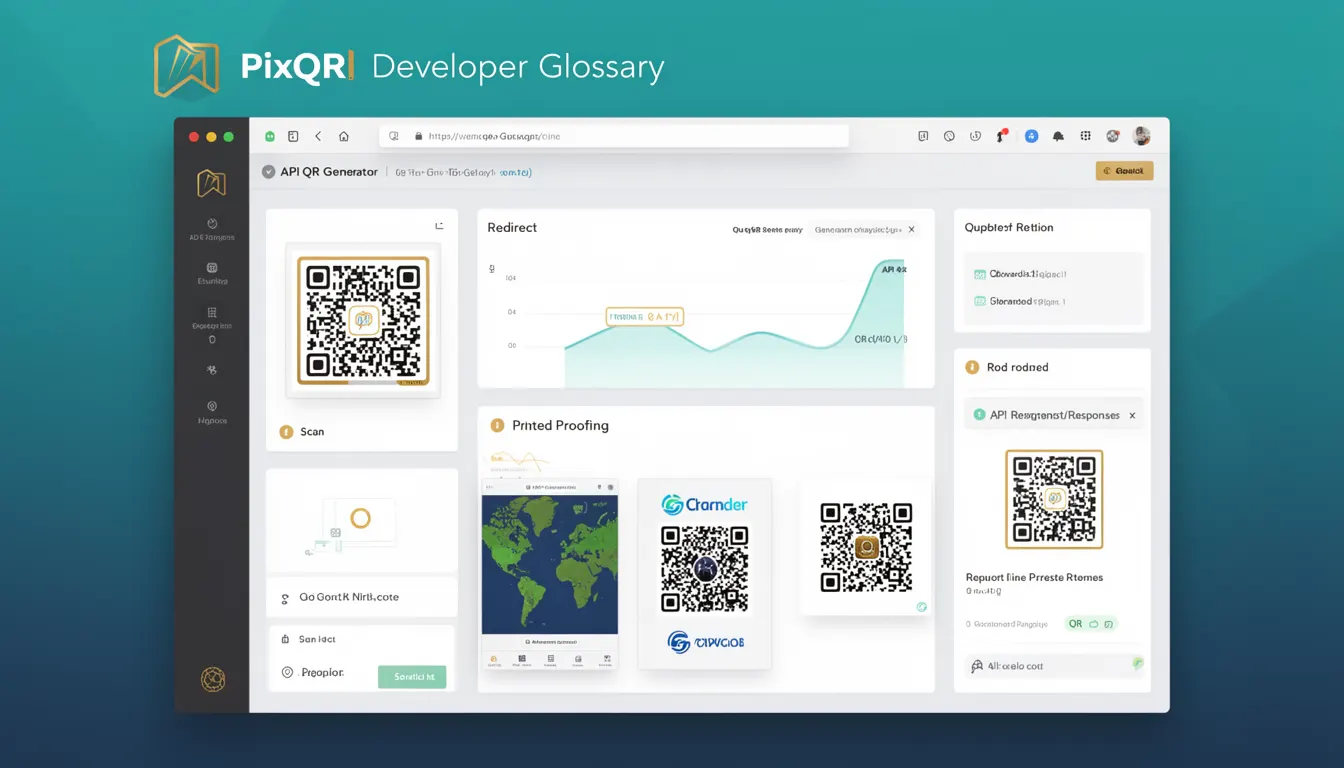The image size is (1344, 768).
Task: Click the green icon beside API Responses
Action: (977, 415)
